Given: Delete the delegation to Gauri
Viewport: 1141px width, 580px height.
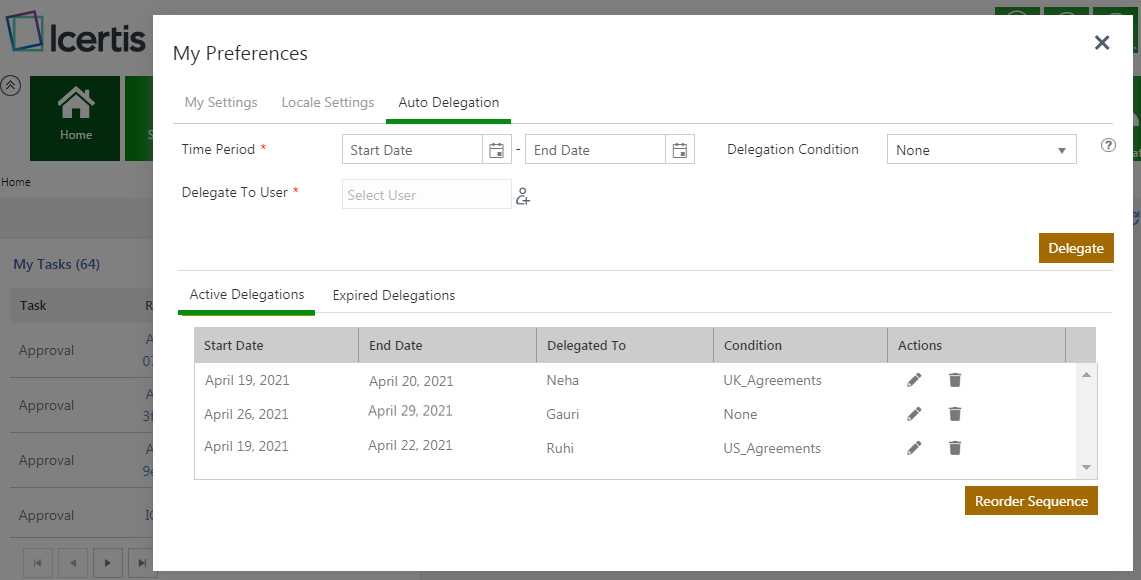Looking at the screenshot, I should [x=955, y=414].
